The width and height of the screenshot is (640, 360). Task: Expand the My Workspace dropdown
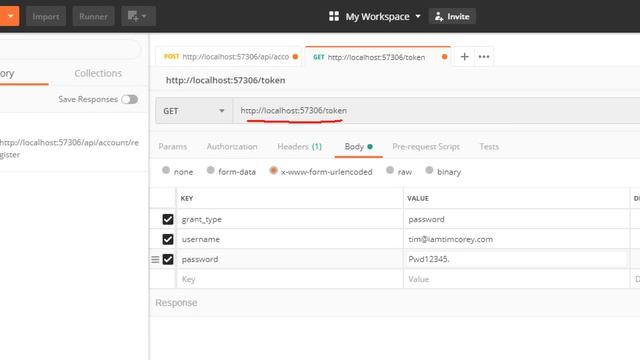(x=383, y=16)
